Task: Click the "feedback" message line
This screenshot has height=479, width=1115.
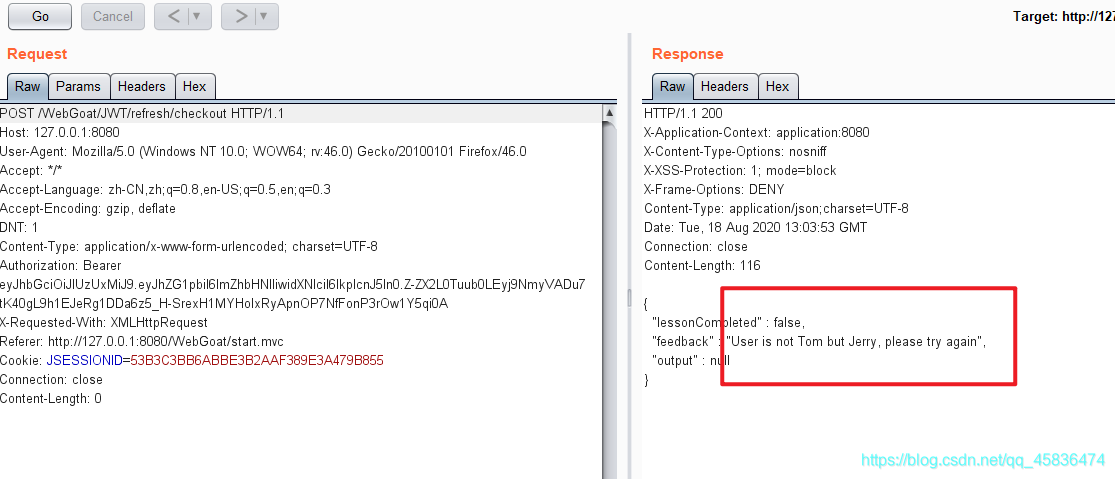Action: coord(819,342)
